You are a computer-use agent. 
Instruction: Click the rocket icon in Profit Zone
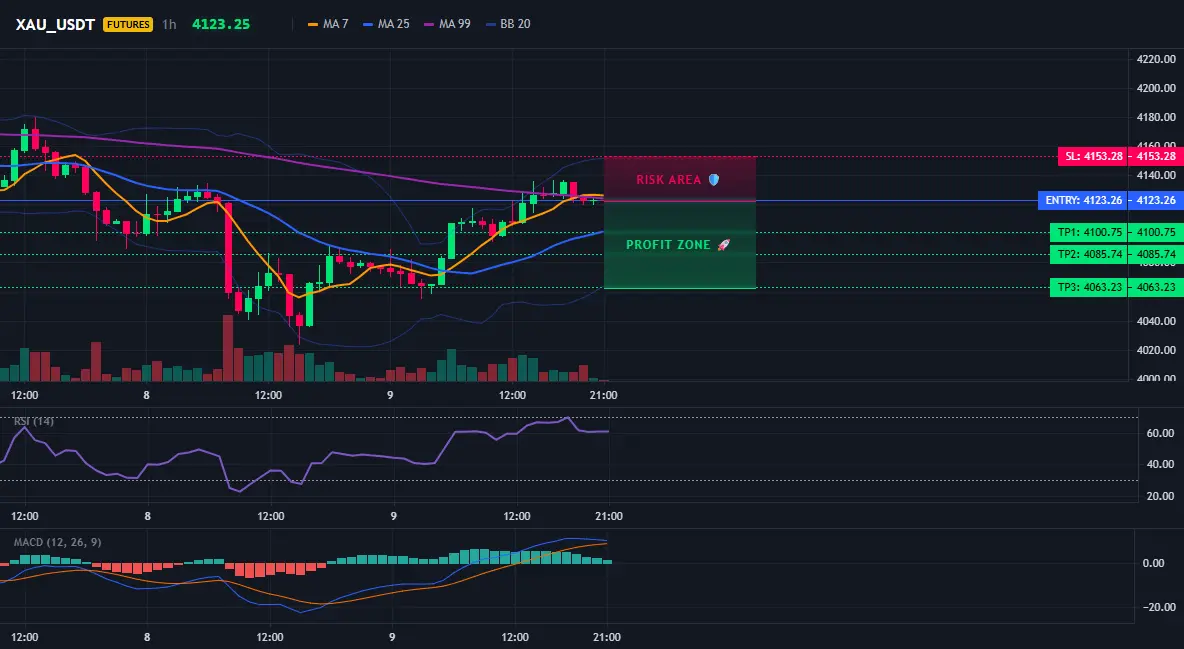(x=723, y=245)
